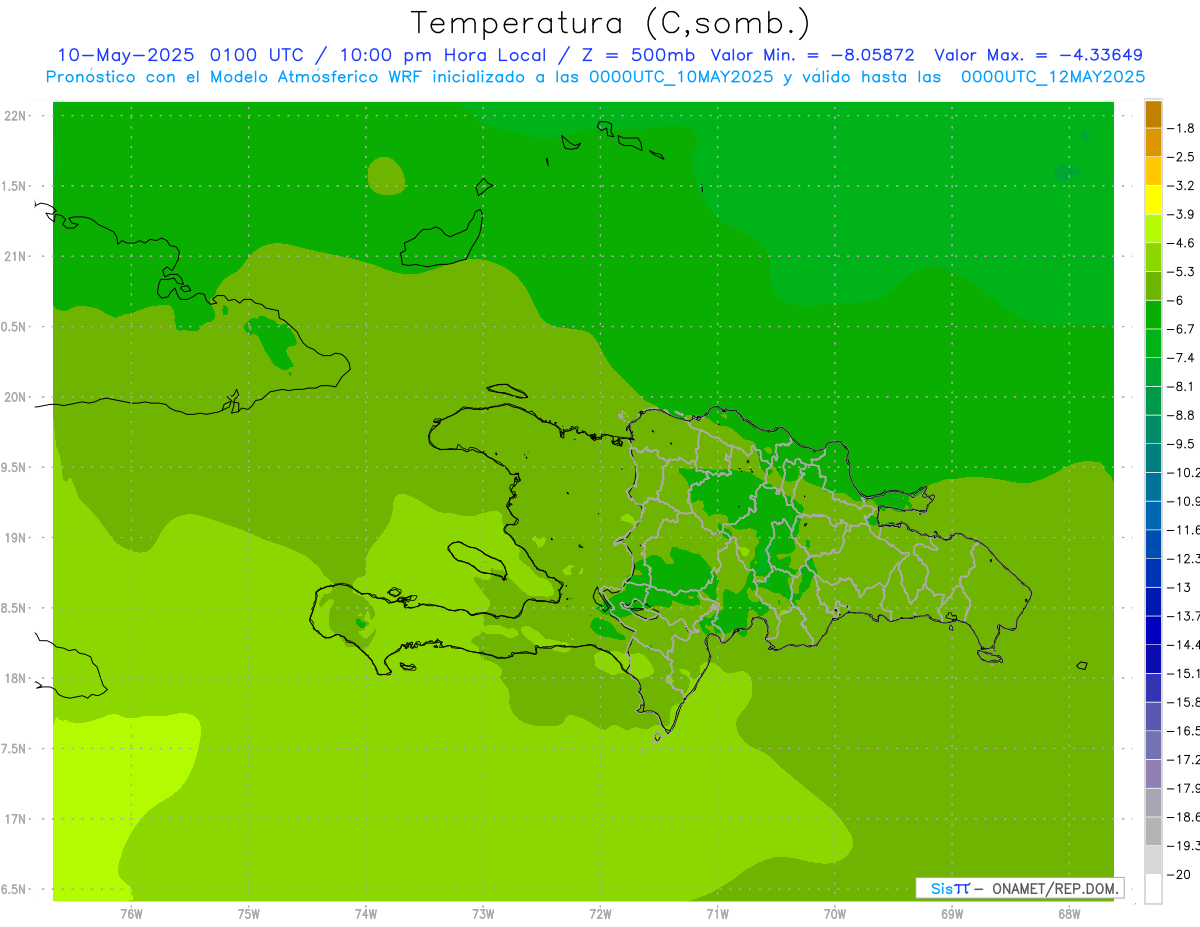The image size is (1200, 927).
Task: Click the 73W longitude label
Action: point(483,913)
